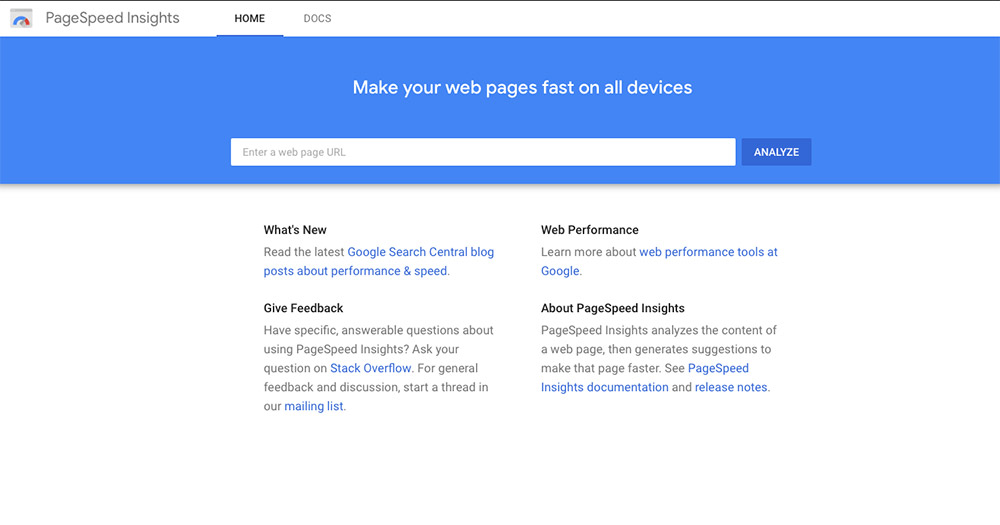Click the ANALYZE button
1000x525 pixels.
tap(776, 152)
